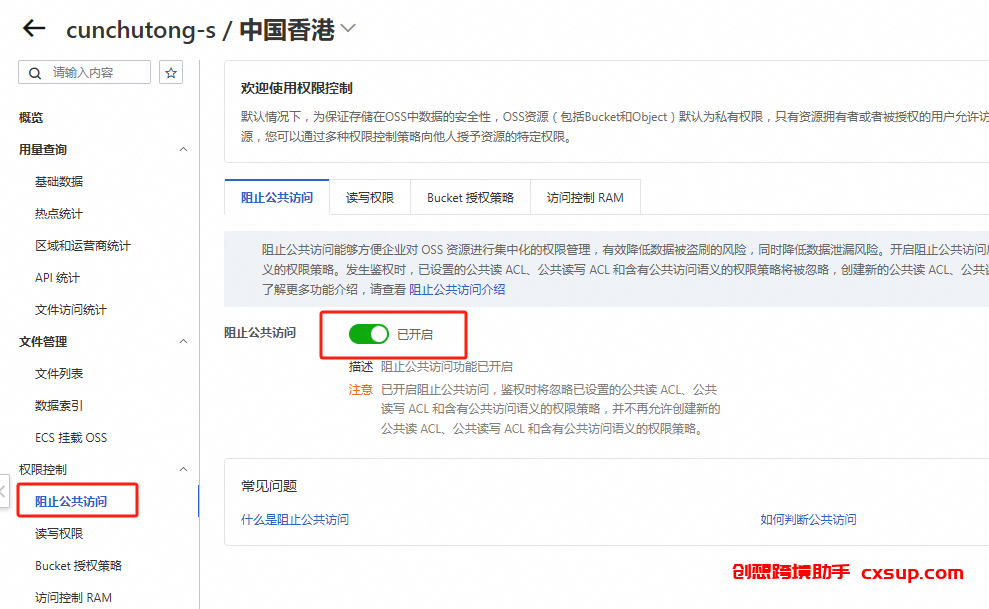Open 热点统计 in the sidebar
The width and height of the screenshot is (989, 609).
click(x=59, y=214)
